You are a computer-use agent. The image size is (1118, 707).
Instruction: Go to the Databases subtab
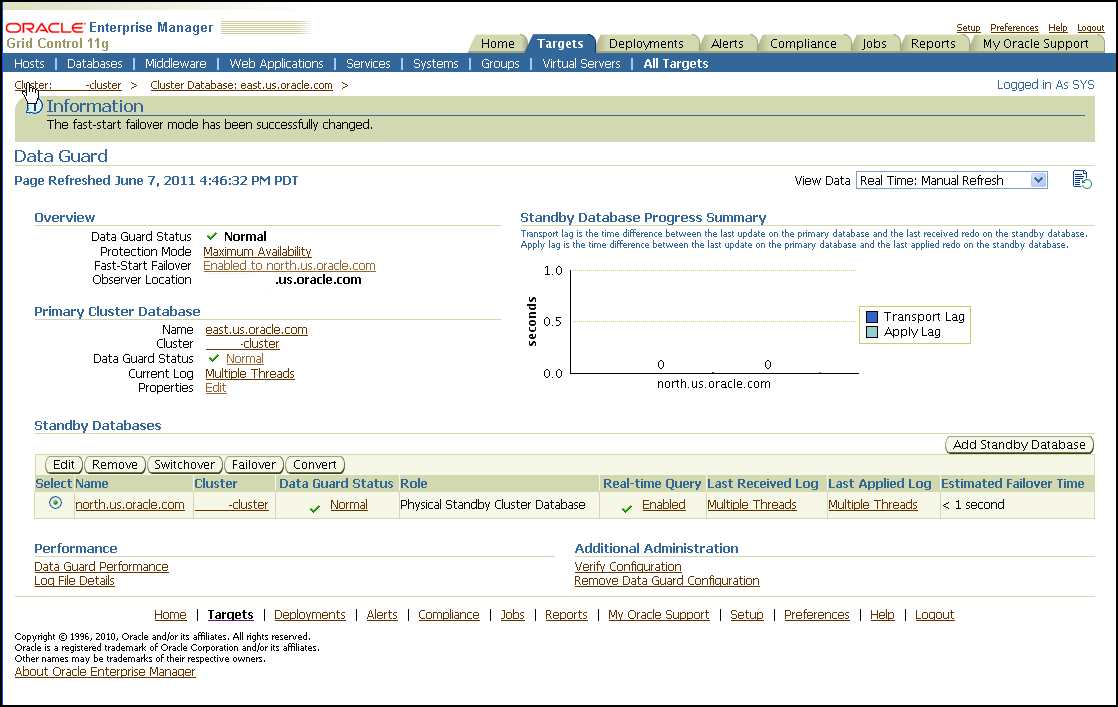tap(94, 63)
